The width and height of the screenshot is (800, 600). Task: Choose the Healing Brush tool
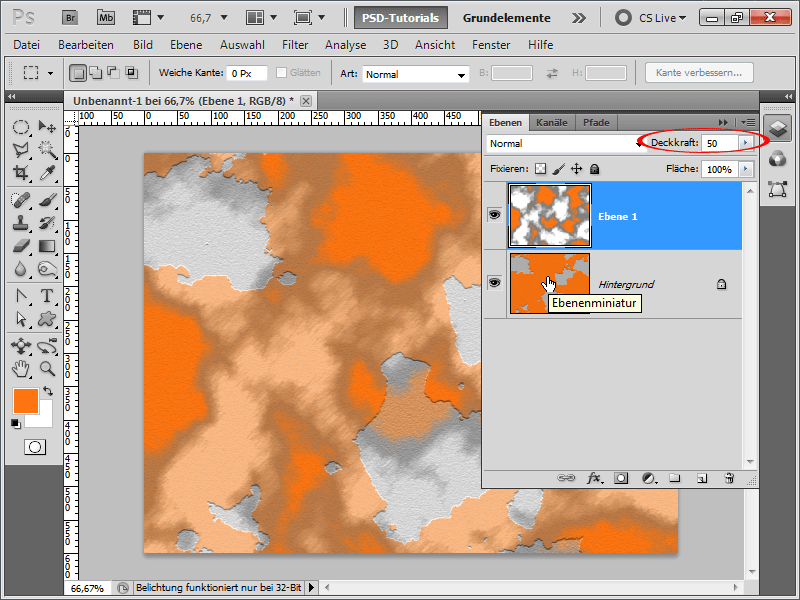click(20, 200)
